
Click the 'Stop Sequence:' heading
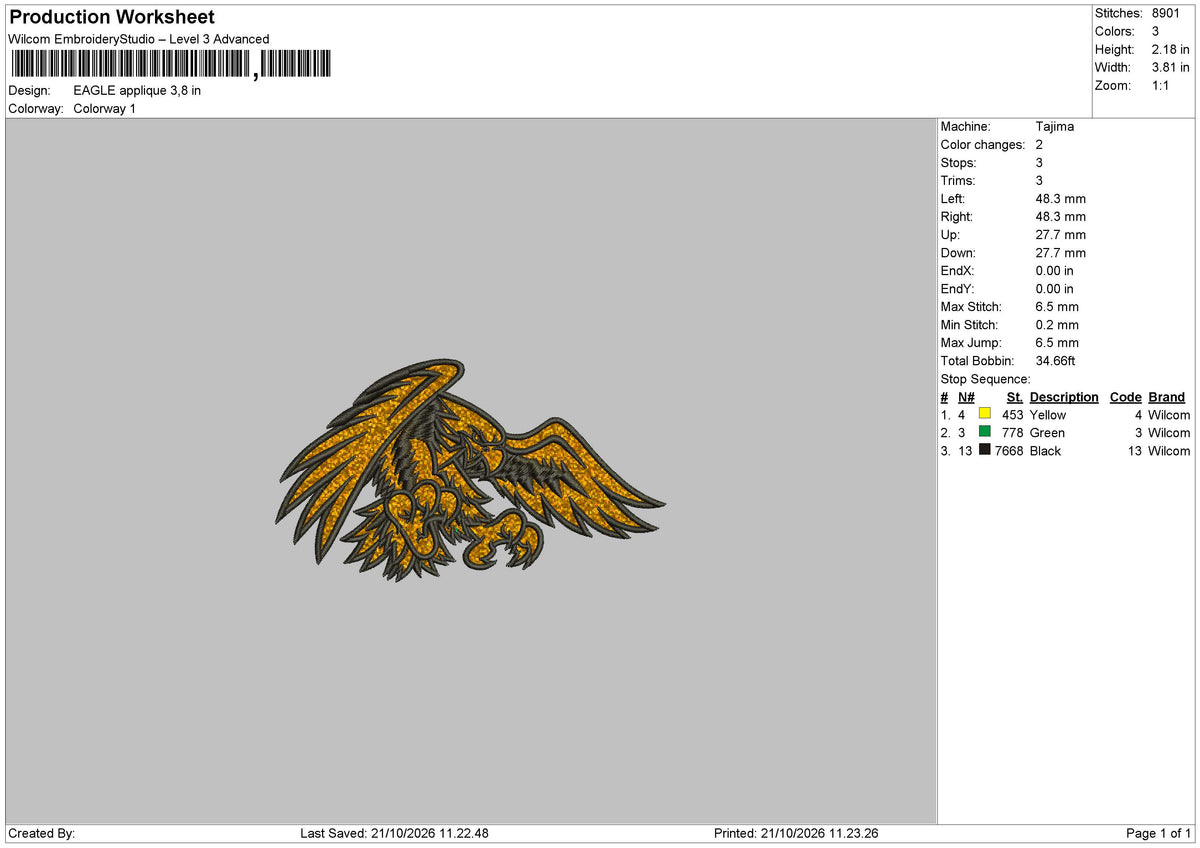[x=986, y=378]
